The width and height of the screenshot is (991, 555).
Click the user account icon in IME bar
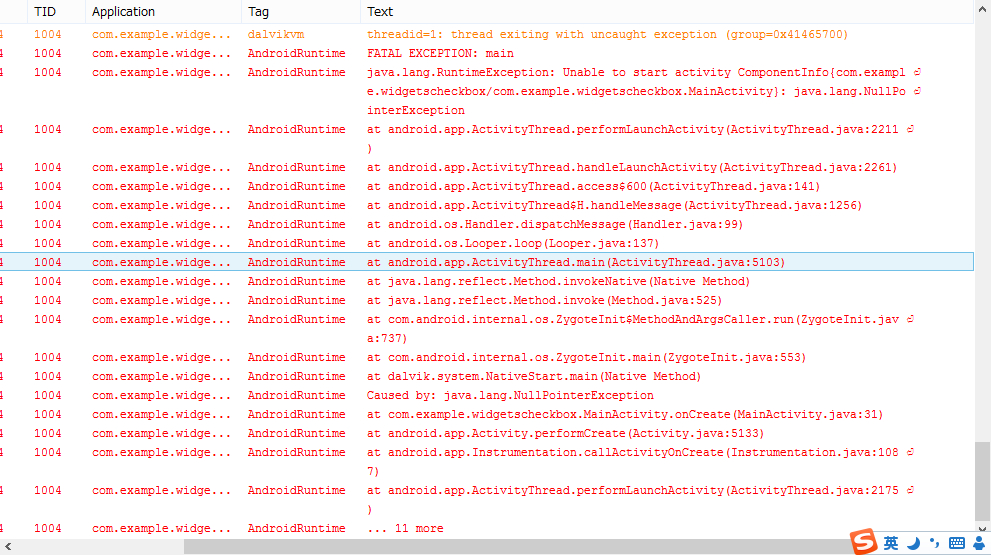(x=977, y=543)
